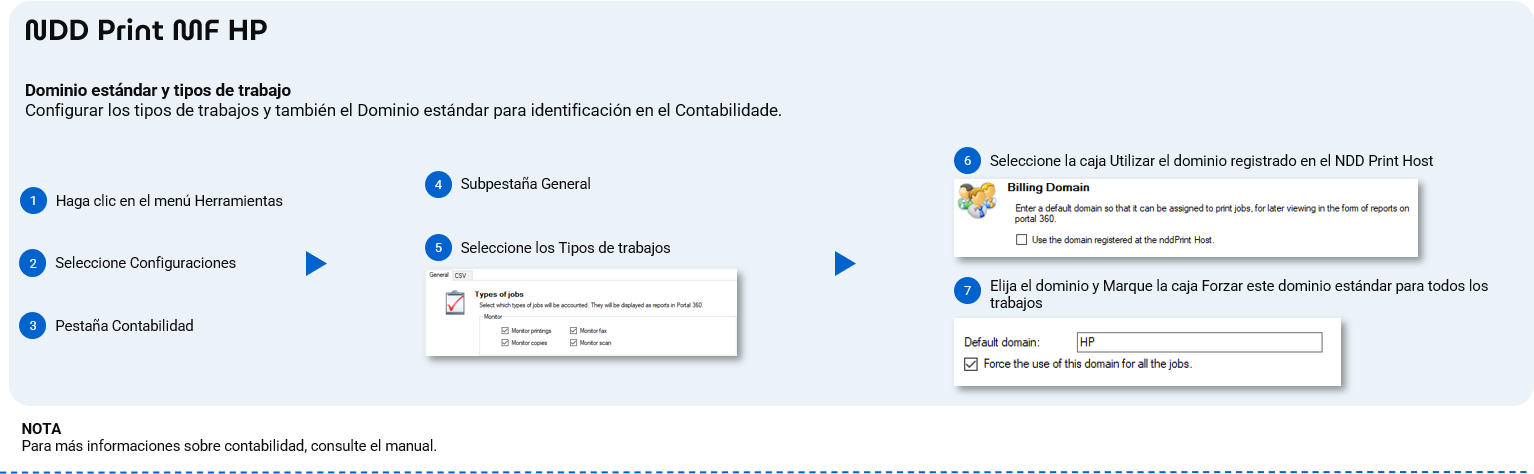Toggle the Monitor fax checkbox

click(x=574, y=330)
